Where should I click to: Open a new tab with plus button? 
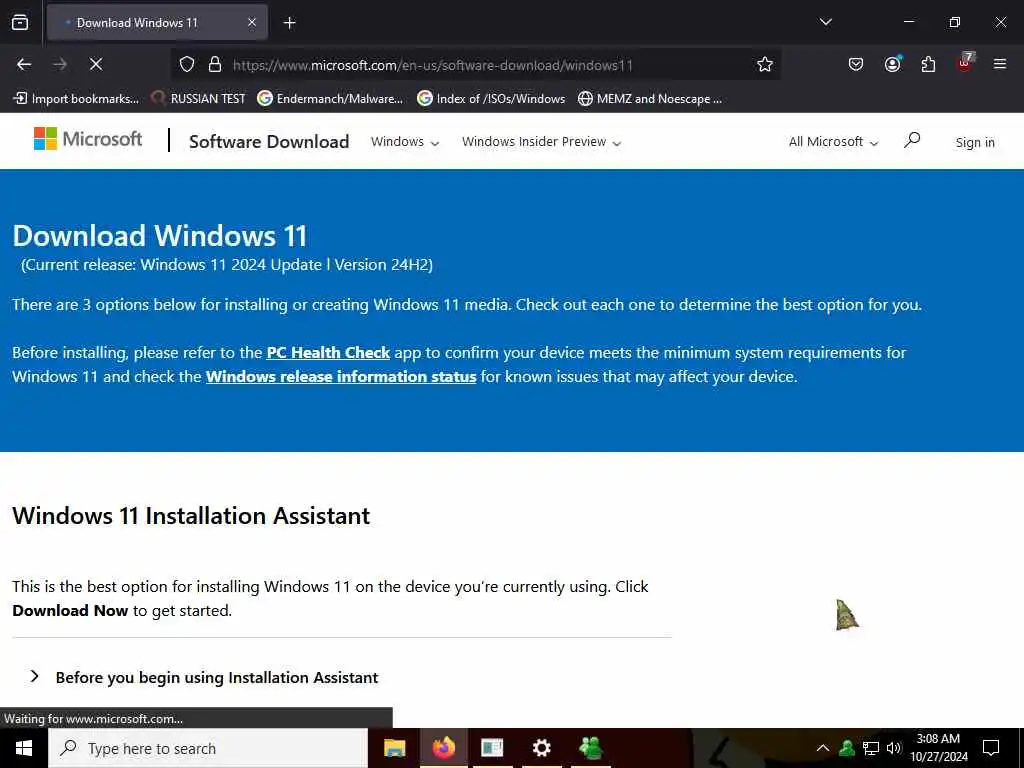(289, 23)
